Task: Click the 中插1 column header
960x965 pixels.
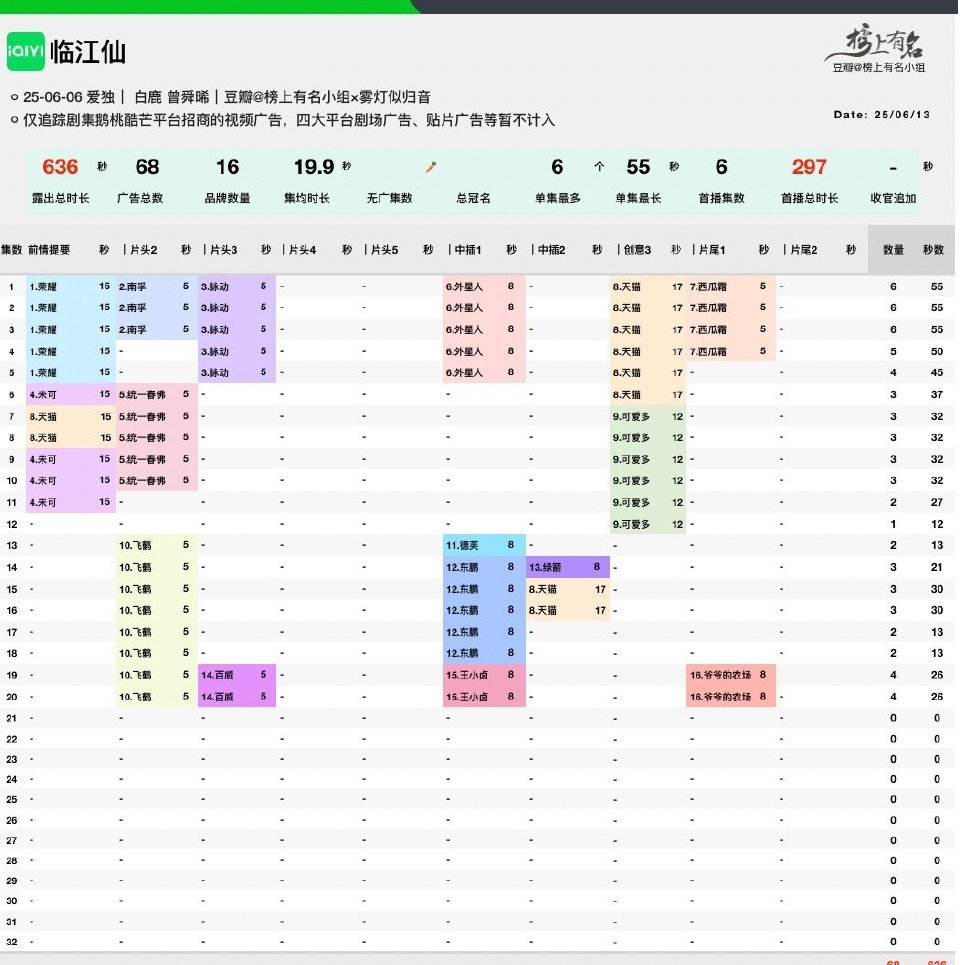Action: pos(468,250)
